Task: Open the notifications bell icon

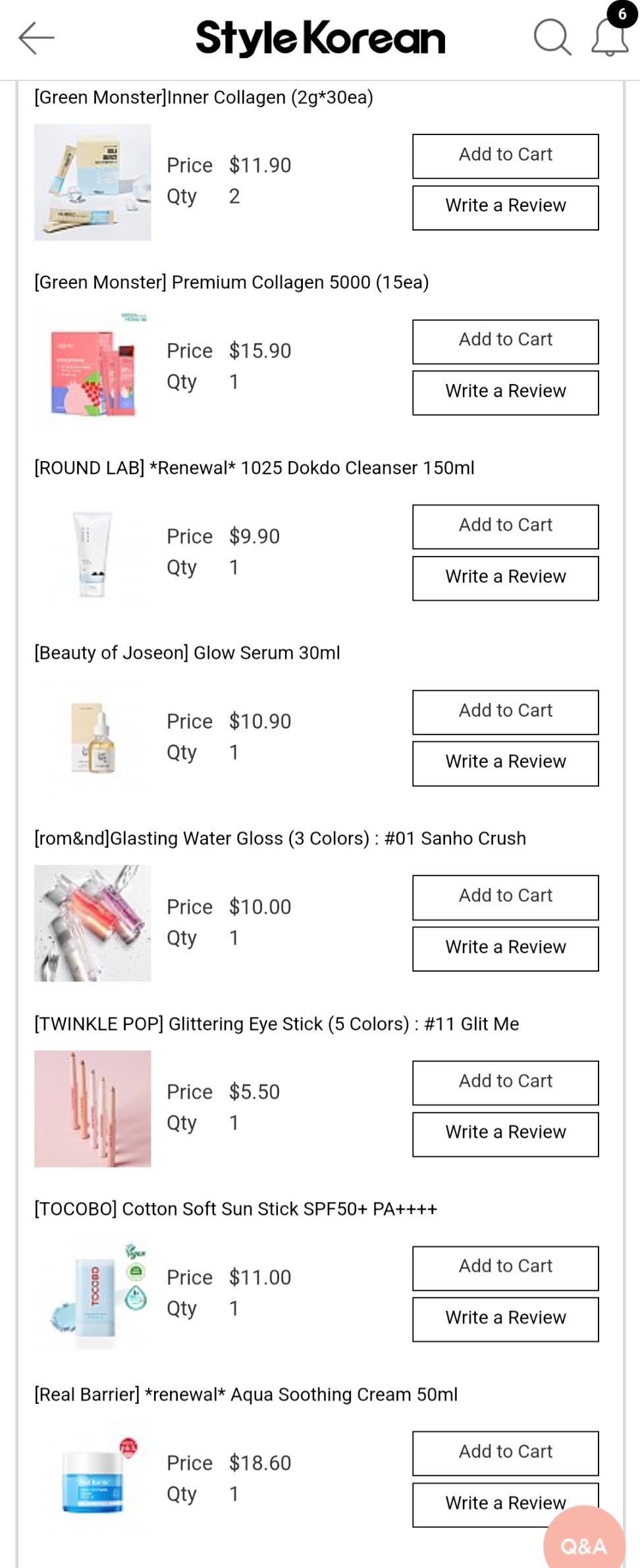Action: [610, 36]
